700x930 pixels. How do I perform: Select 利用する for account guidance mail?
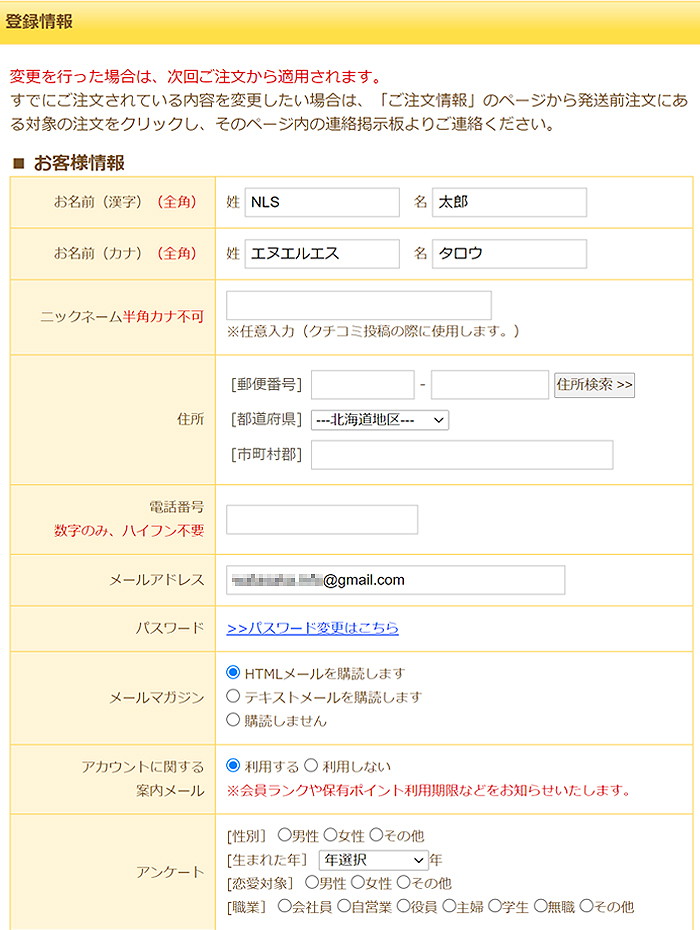[233, 766]
